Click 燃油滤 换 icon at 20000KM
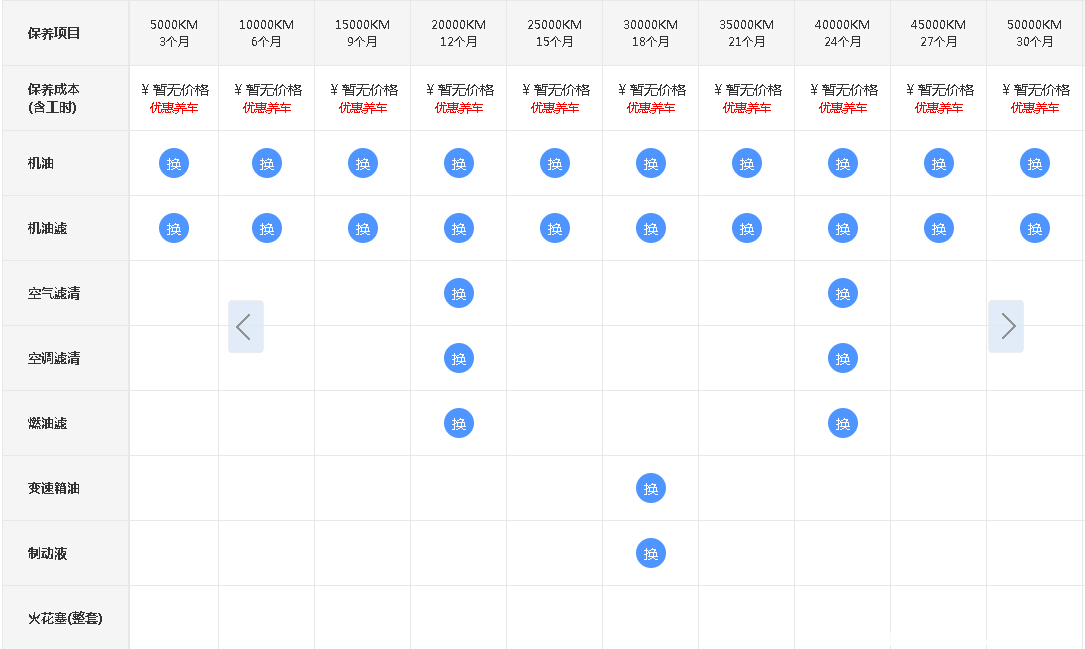This screenshot has height=649, width=1085. [x=459, y=423]
